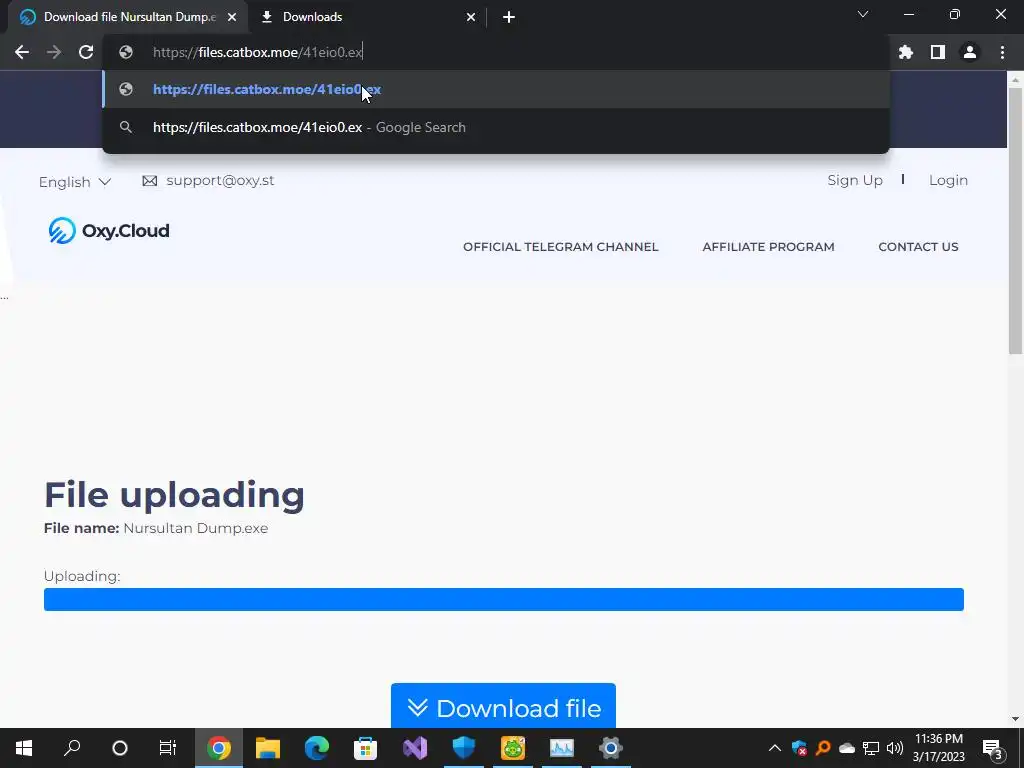Toggle the Chrome side panel icon

point(938,52)
